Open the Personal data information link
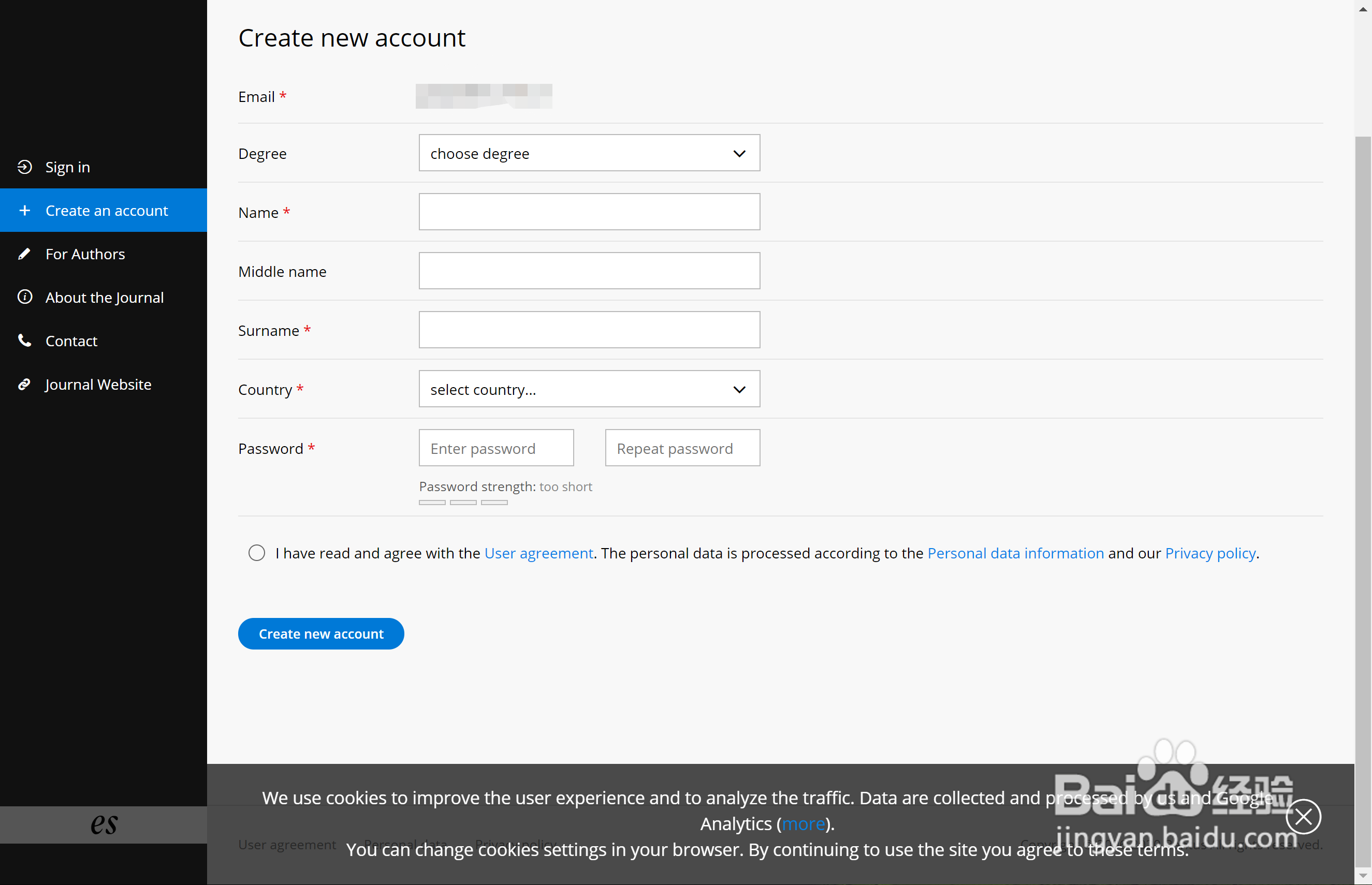Image resolution: width=1372 pixels, height=885 pixels. (1015, 553)
